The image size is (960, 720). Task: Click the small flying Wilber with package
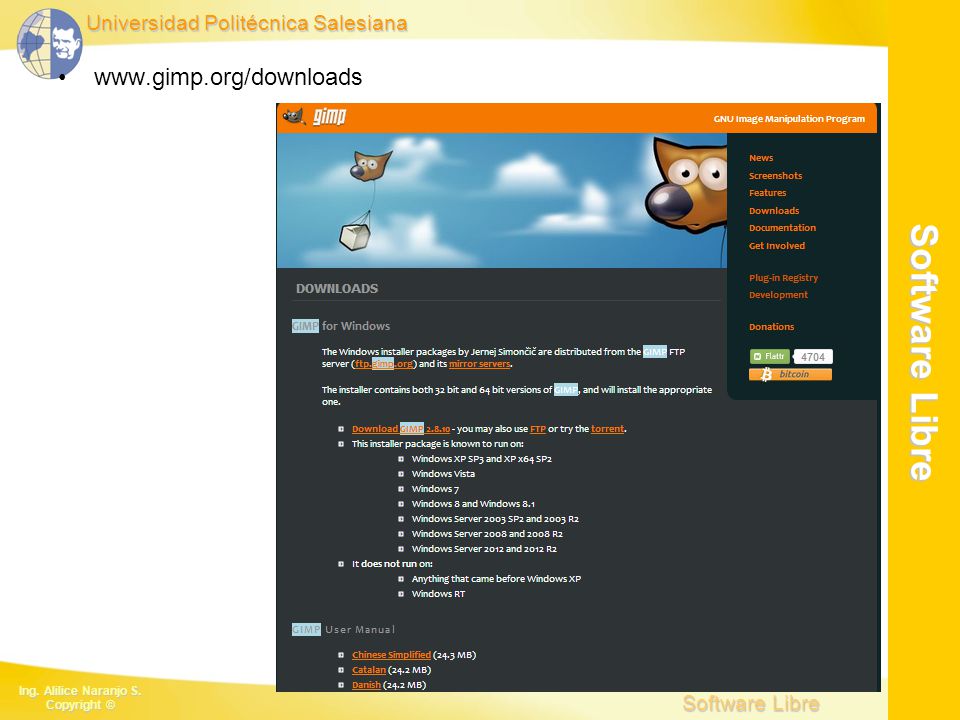pyautogui.click(x=366, y=201)
